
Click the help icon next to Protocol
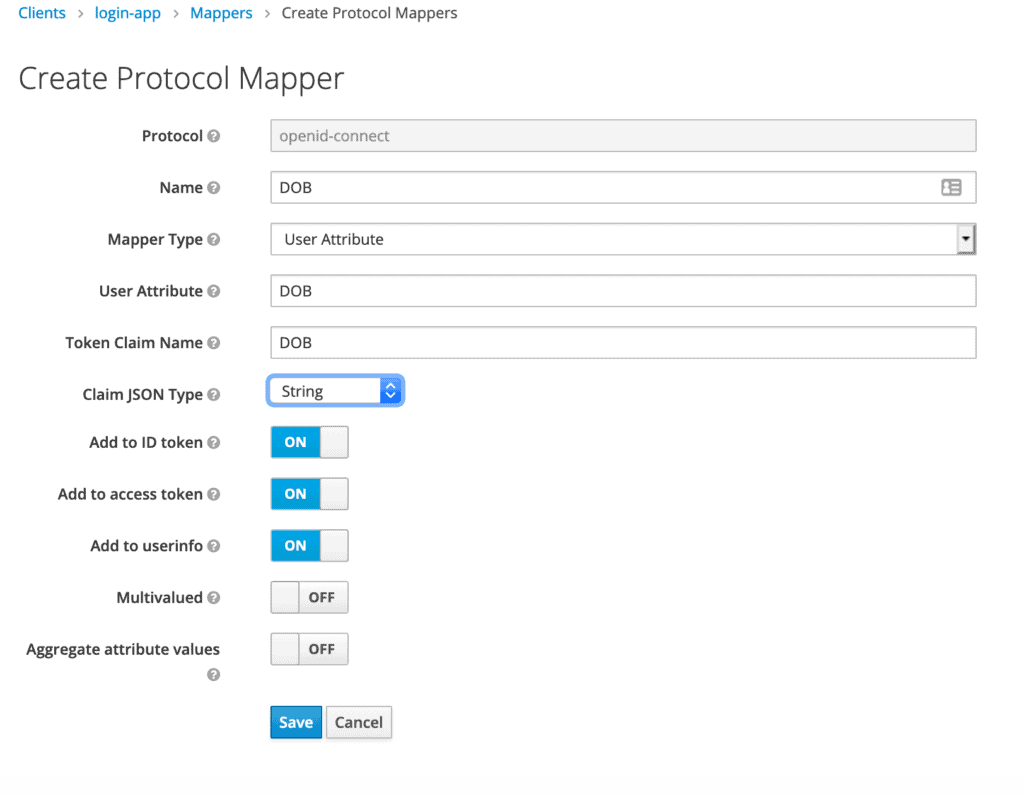[214, 136]
